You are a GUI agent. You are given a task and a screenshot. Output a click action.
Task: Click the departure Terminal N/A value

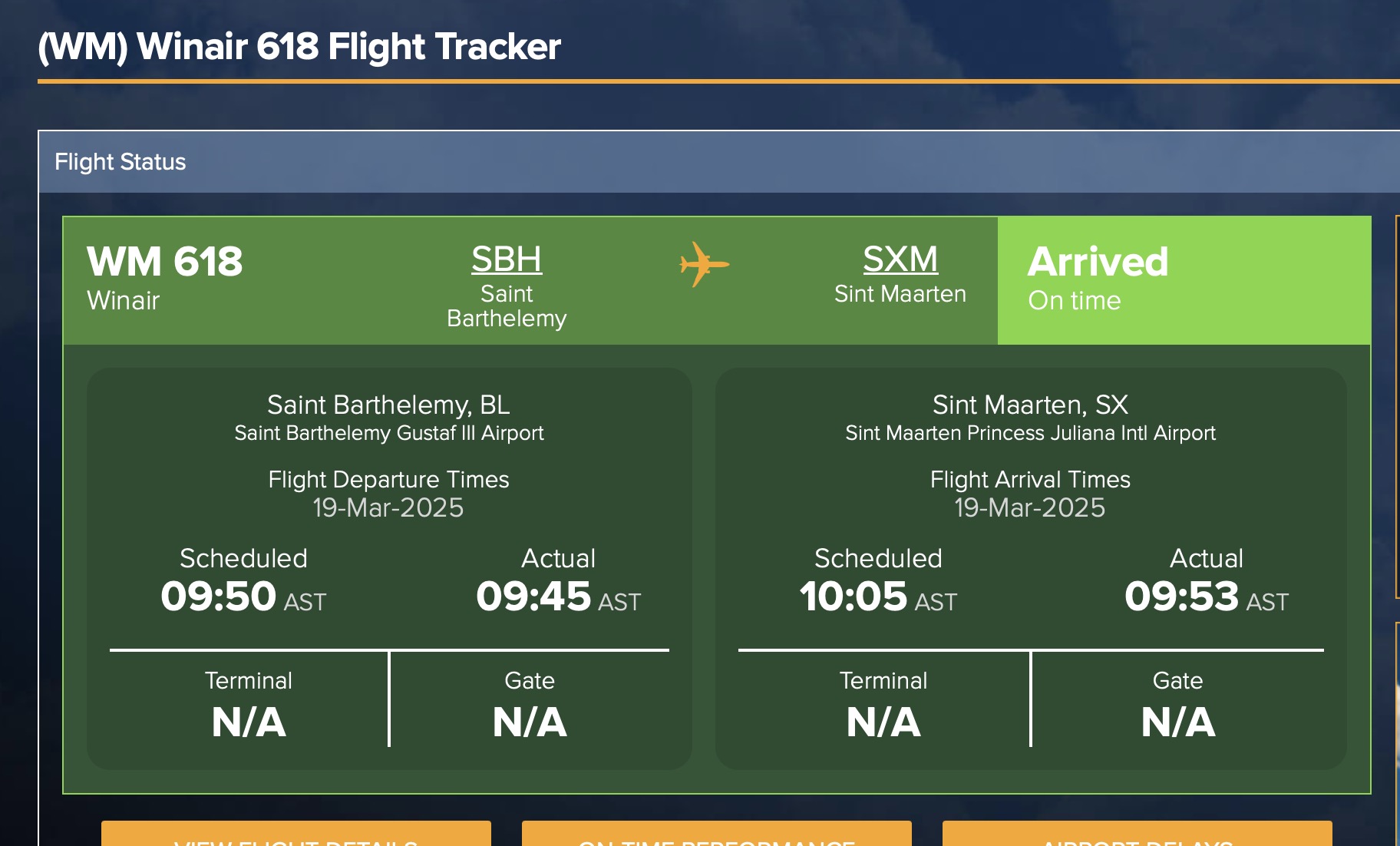[x=249, y=722]
